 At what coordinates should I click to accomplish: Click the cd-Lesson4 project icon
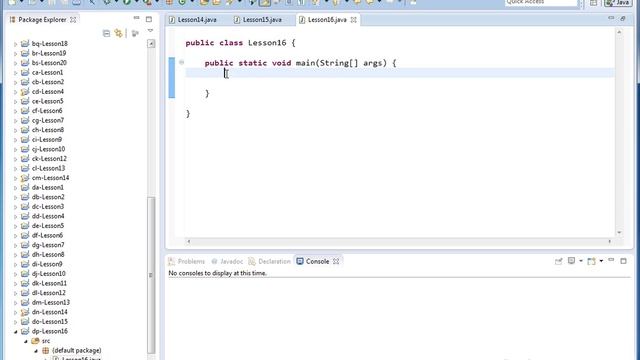[x=25, y=91]
